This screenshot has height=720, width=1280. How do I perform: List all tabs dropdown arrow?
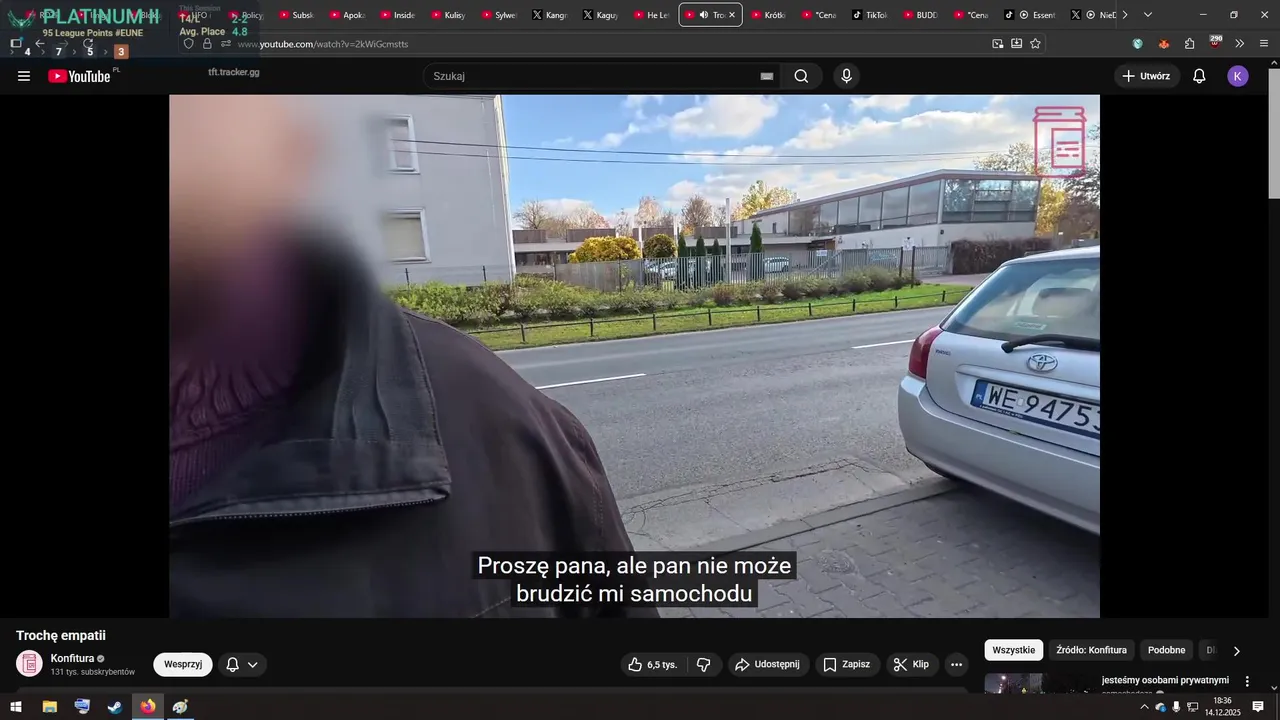tap(1148, 15)
